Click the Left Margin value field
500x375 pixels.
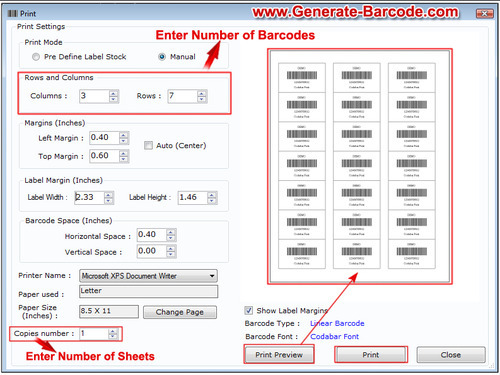(105, 138)
